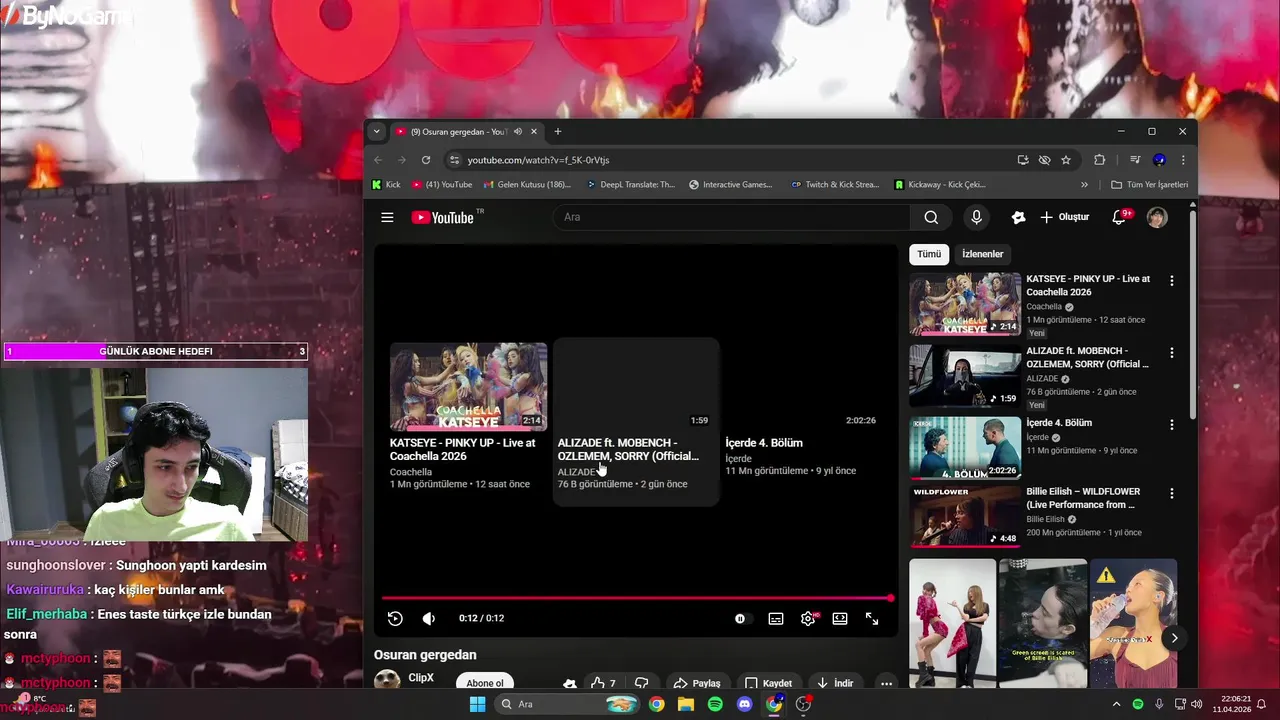Mute the tab via its speaker icon

point(518,131)
